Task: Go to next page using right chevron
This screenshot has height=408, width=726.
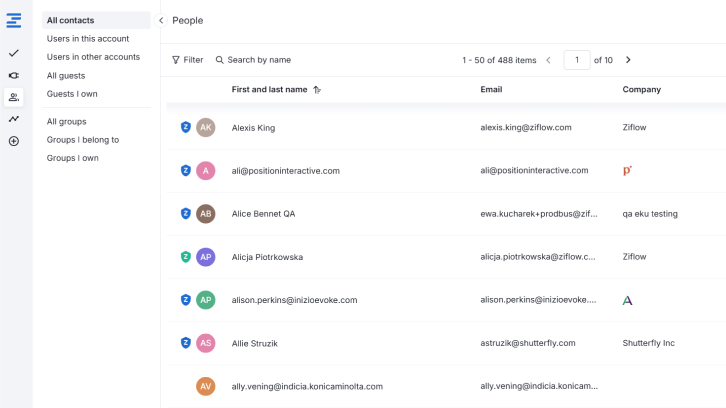Action: (628, 60)
